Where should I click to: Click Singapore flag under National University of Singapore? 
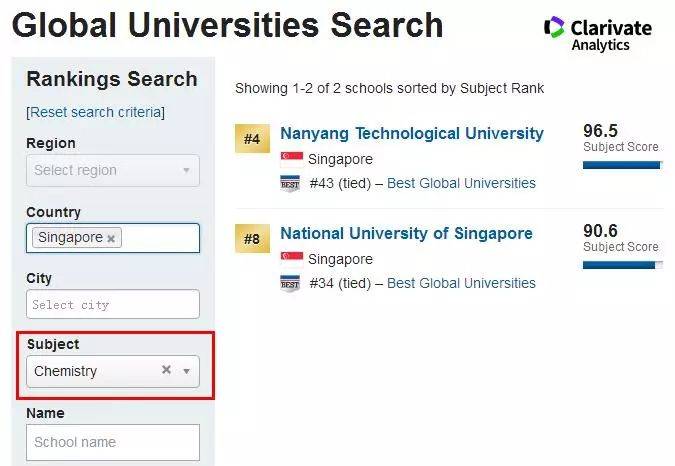[x=291, y=259]
